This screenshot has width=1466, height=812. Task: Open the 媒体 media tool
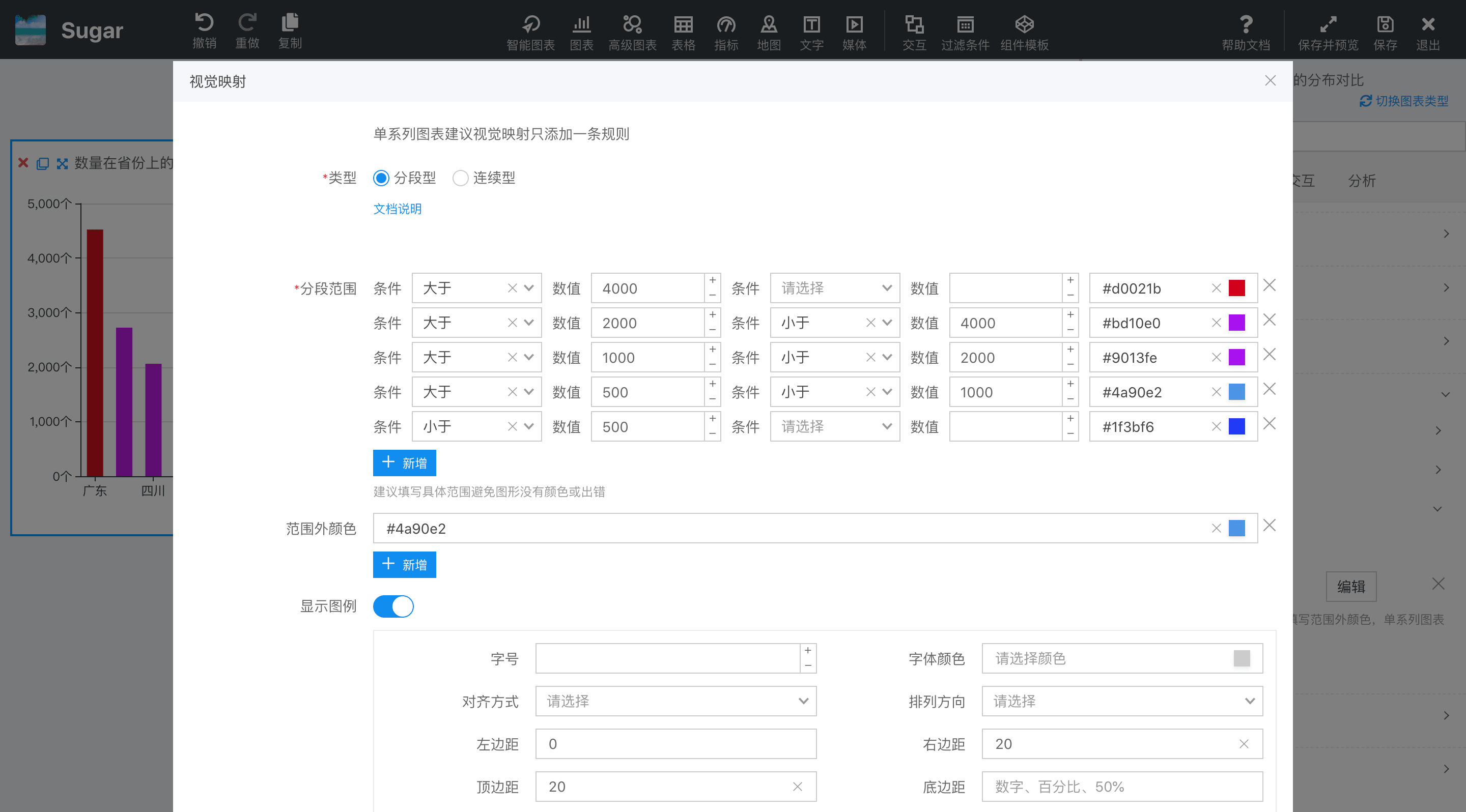[x=854, y=33]
